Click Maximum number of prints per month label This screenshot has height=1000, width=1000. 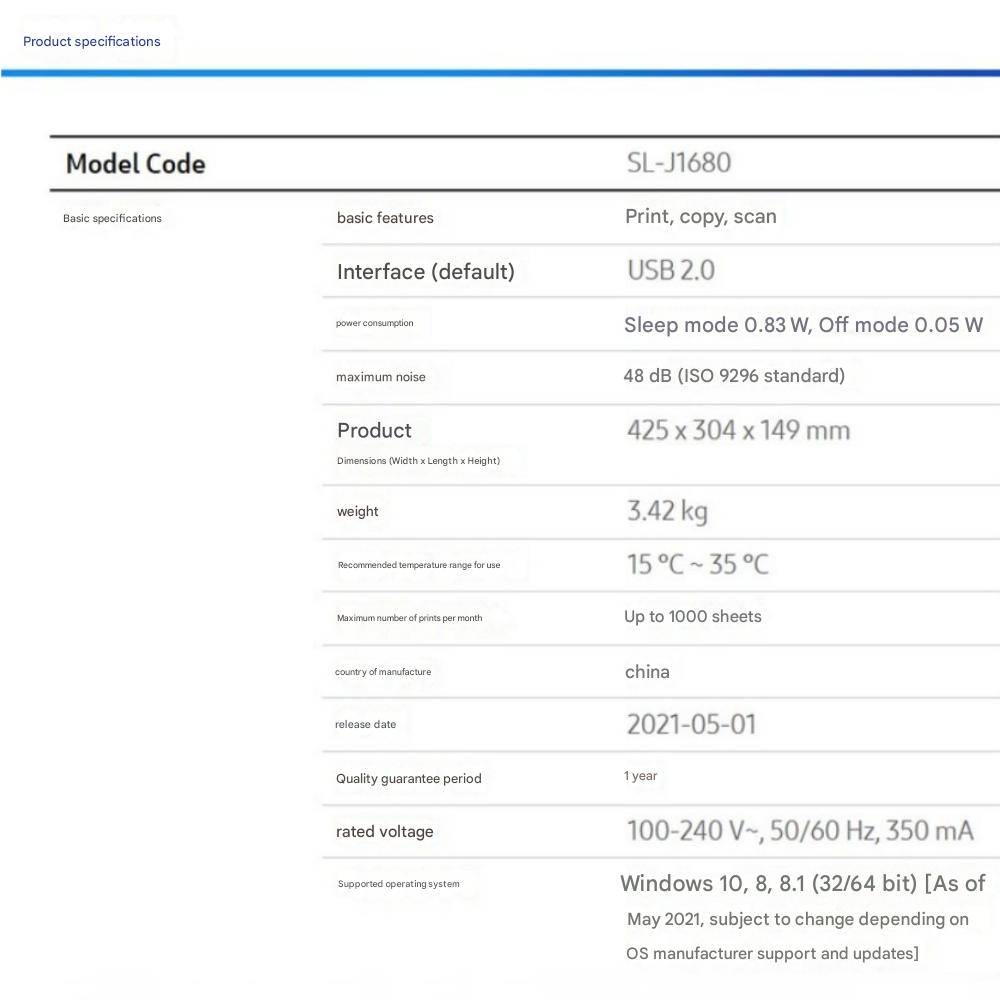click(409, 618)
